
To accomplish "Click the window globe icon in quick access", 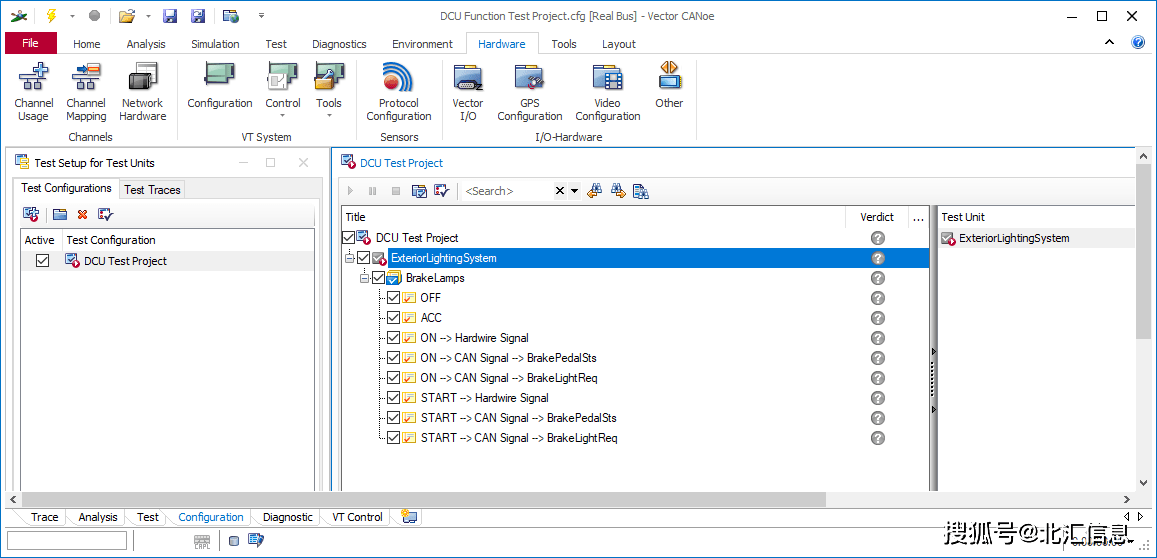I will tap(231, 16).
